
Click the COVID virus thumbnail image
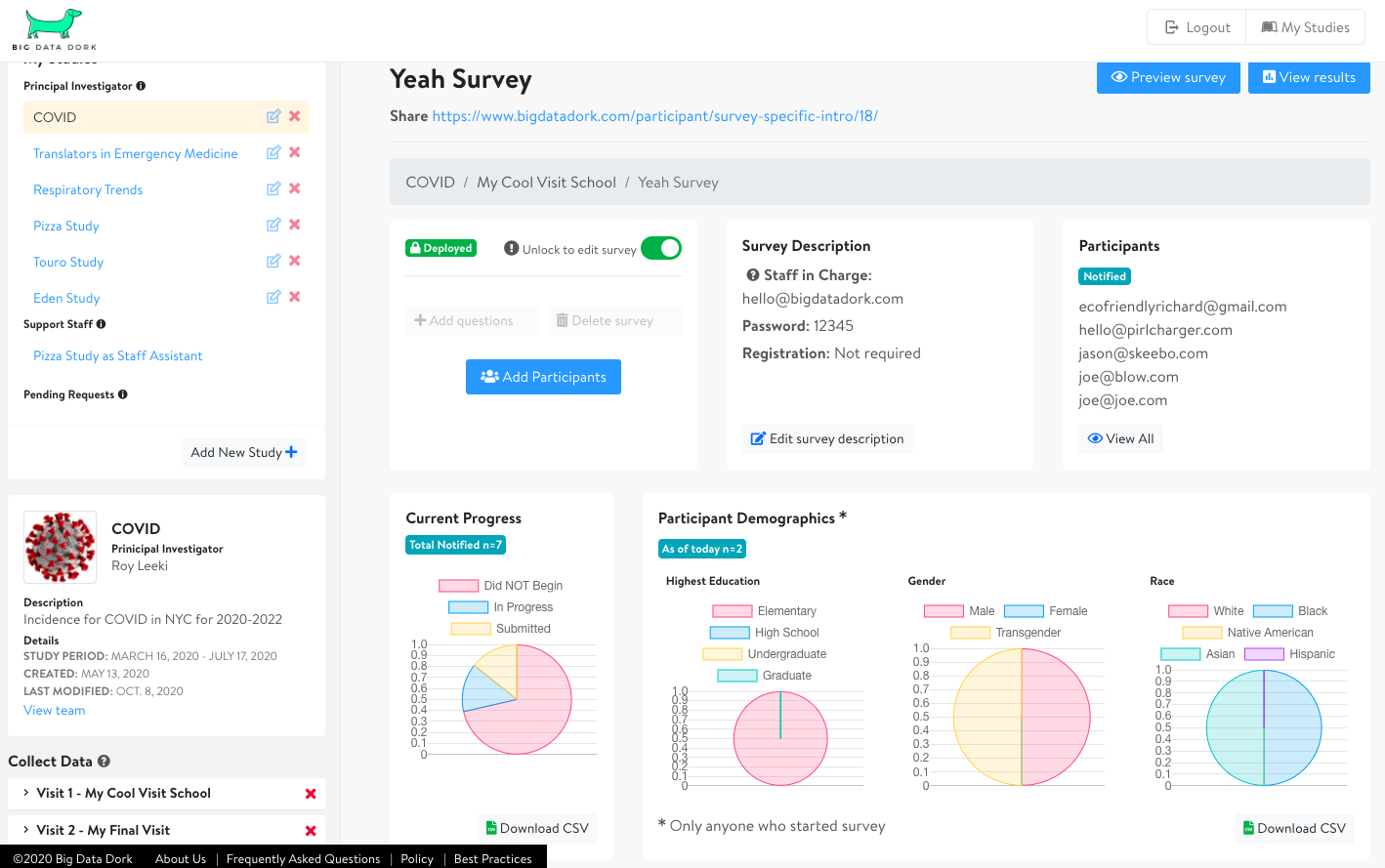(x=61, y=547)
